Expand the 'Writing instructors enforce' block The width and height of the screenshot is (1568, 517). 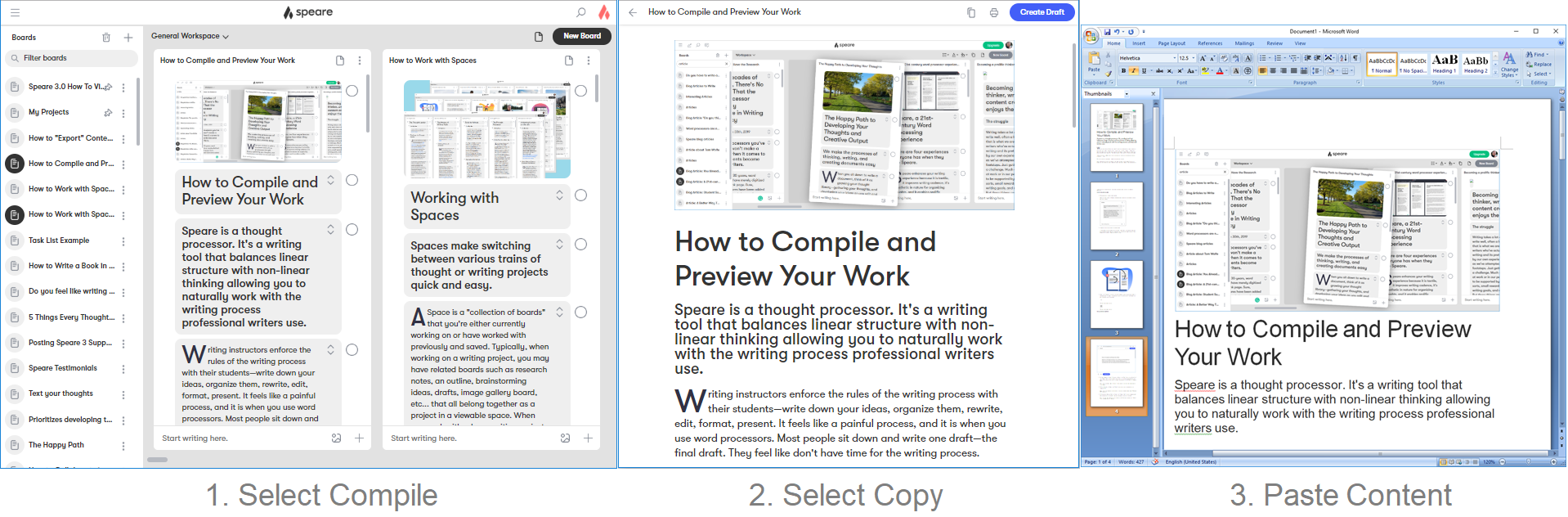tap(330, 350)
